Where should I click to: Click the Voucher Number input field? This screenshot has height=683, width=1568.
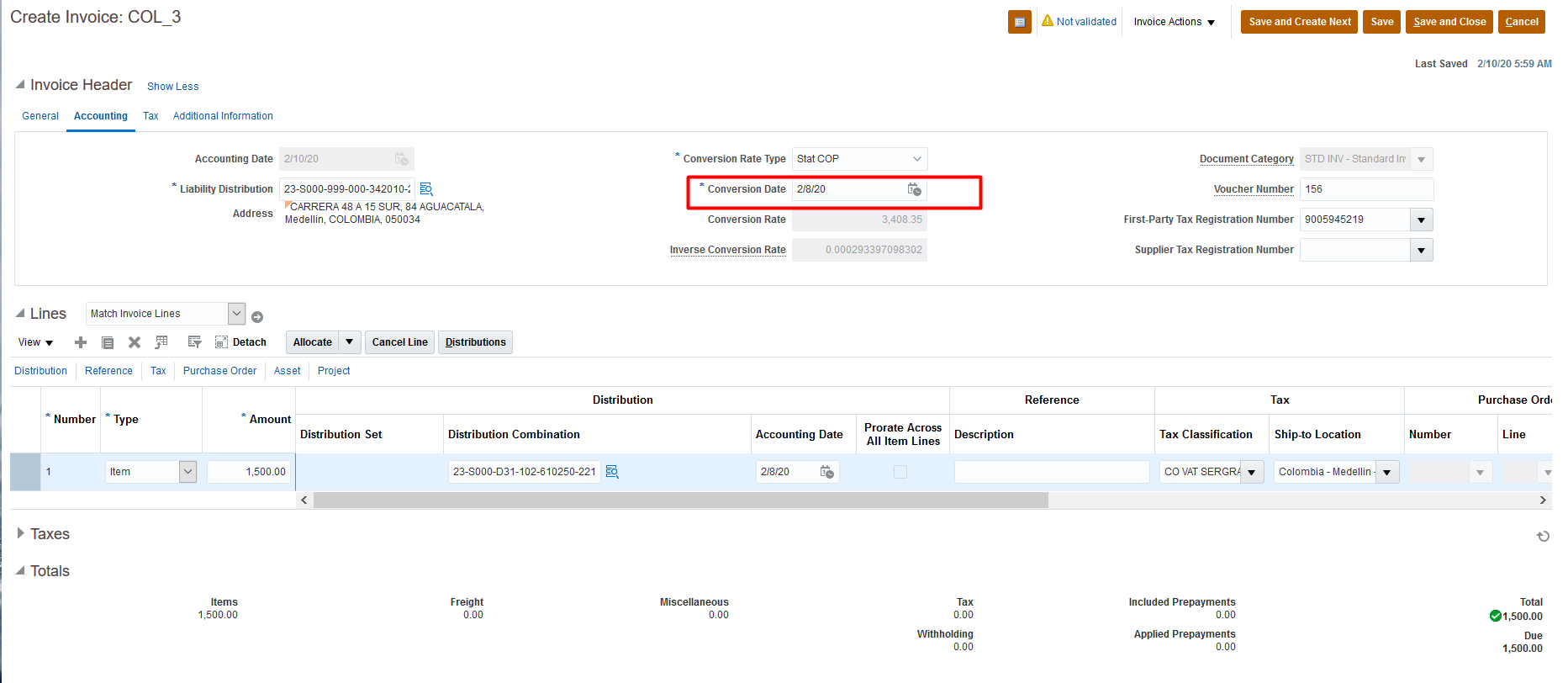pos(1367,189)
